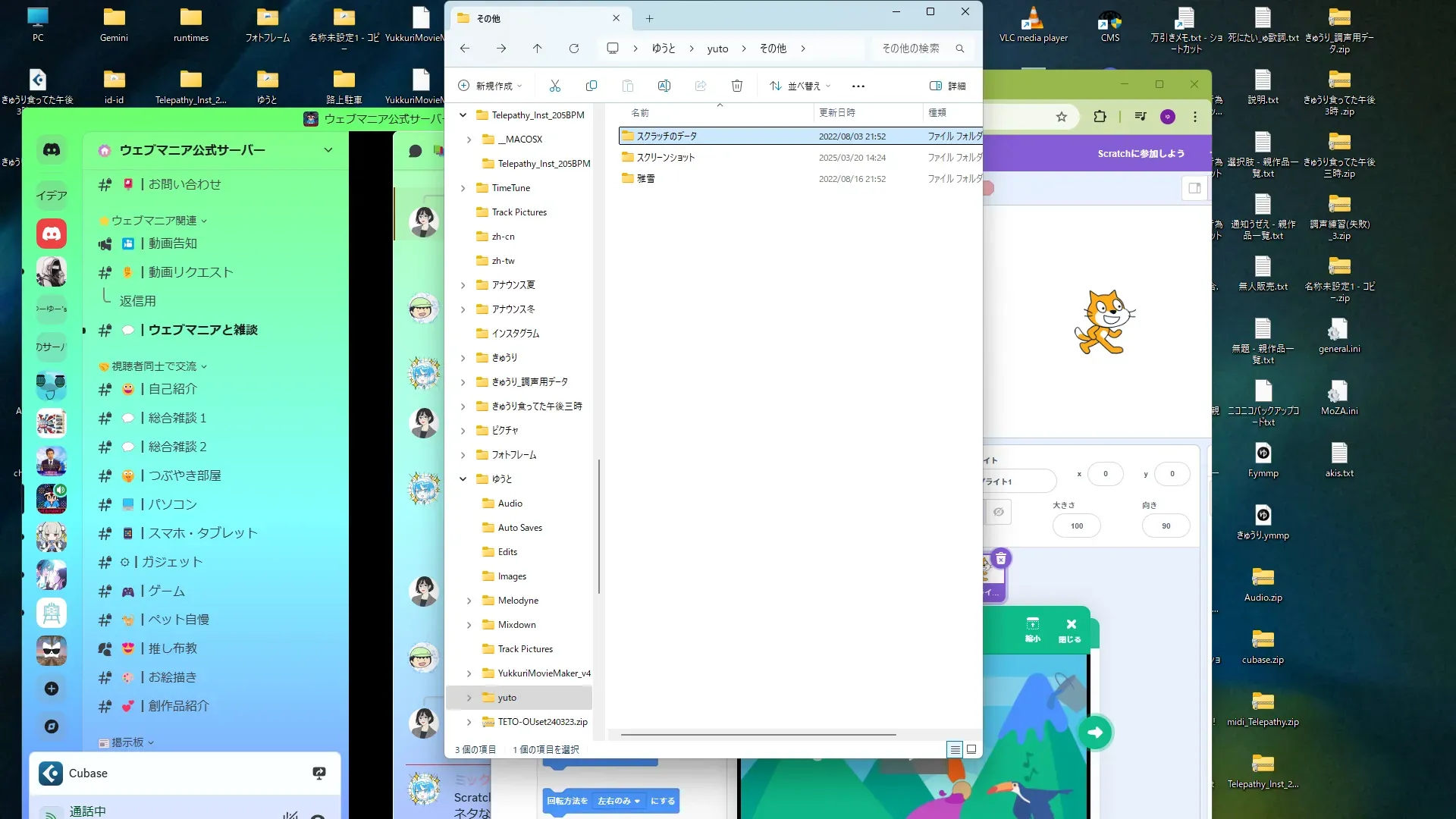Delete the Scratch sprite with its trash badge
The image size is (1456, 819).
pos(1001,559)
